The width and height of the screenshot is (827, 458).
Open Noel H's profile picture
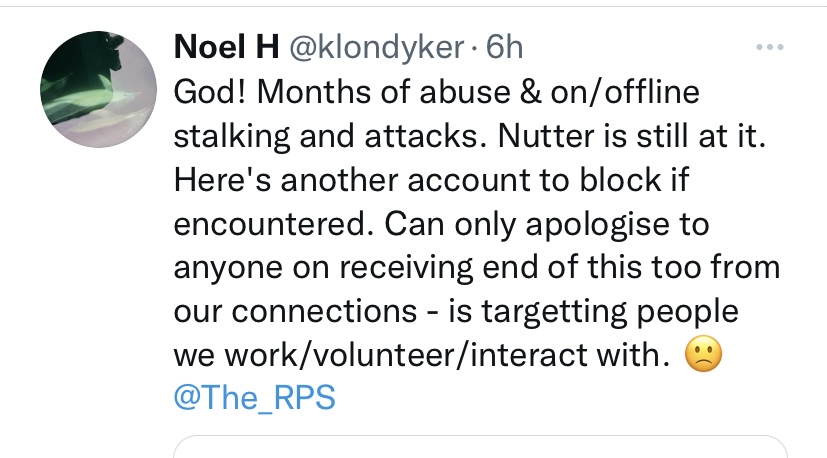click(98, 89)
